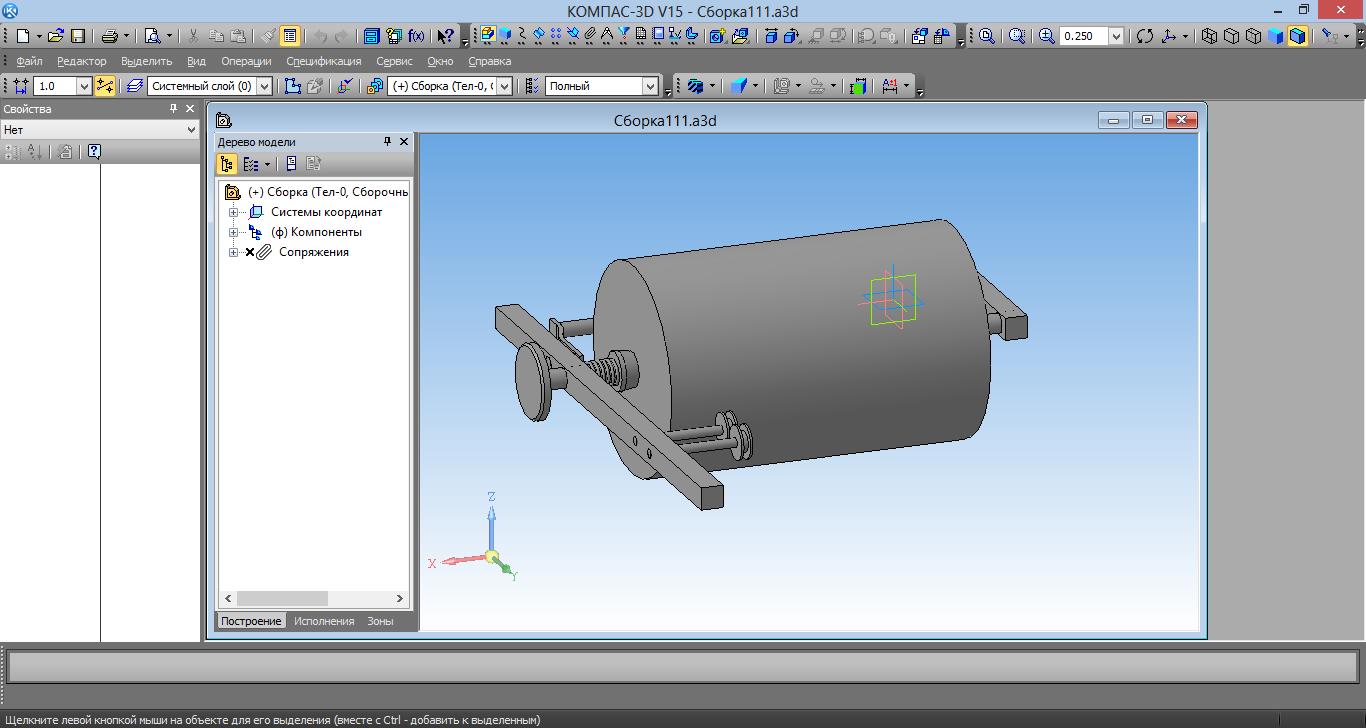Viewport: 1366px width, 728px height.
Task: Toggle the snap/rounding button next to step field
Action: (105, 86)
